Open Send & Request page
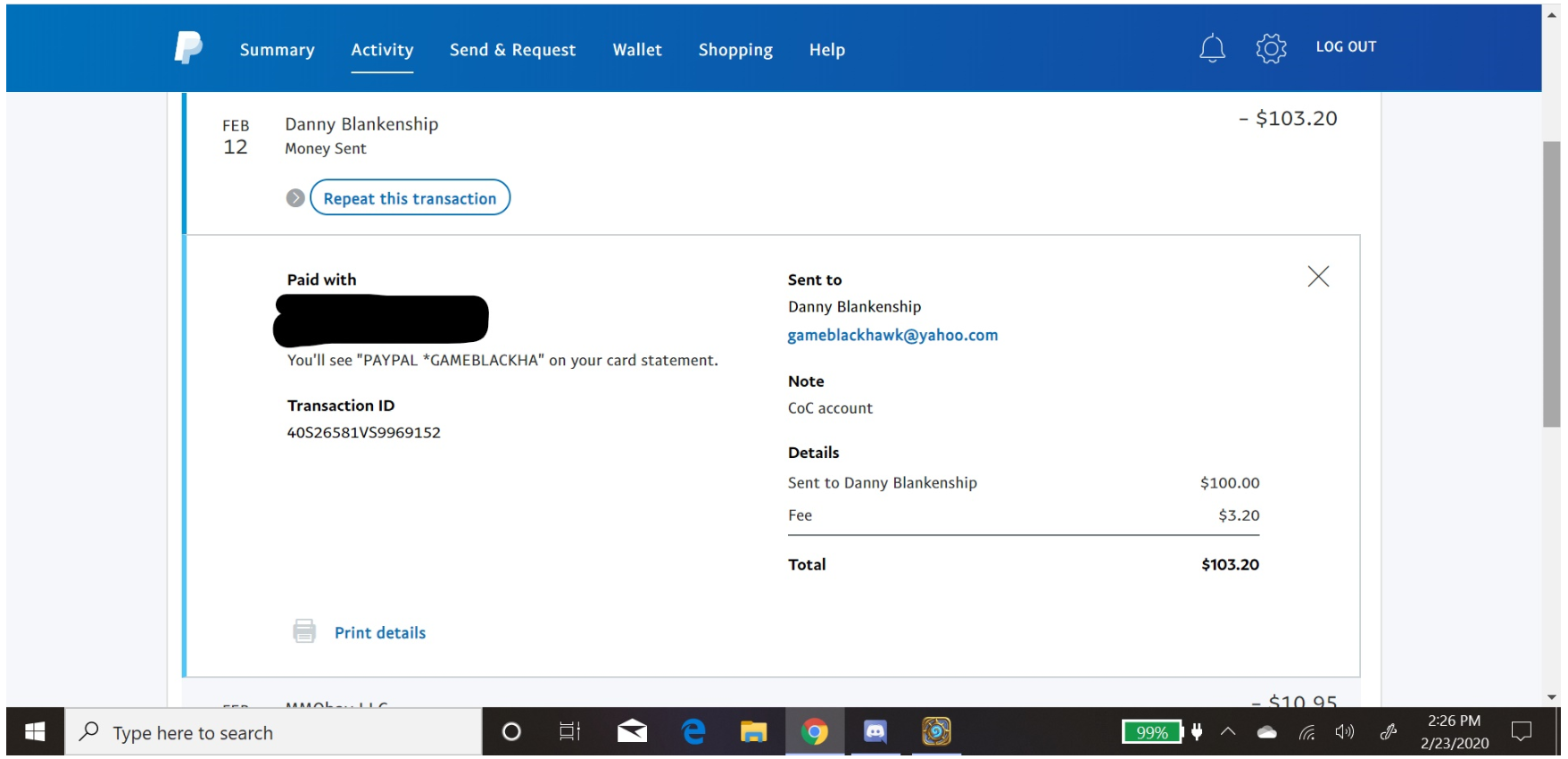The height and width of the screenshot is (759, 1568). 512,50
